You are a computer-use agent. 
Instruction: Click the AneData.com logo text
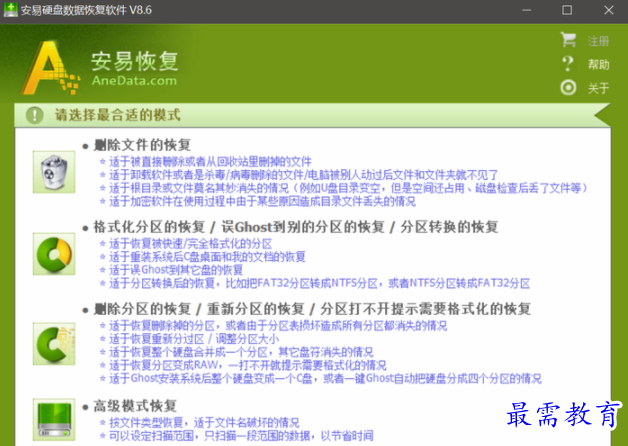(134, 80)
